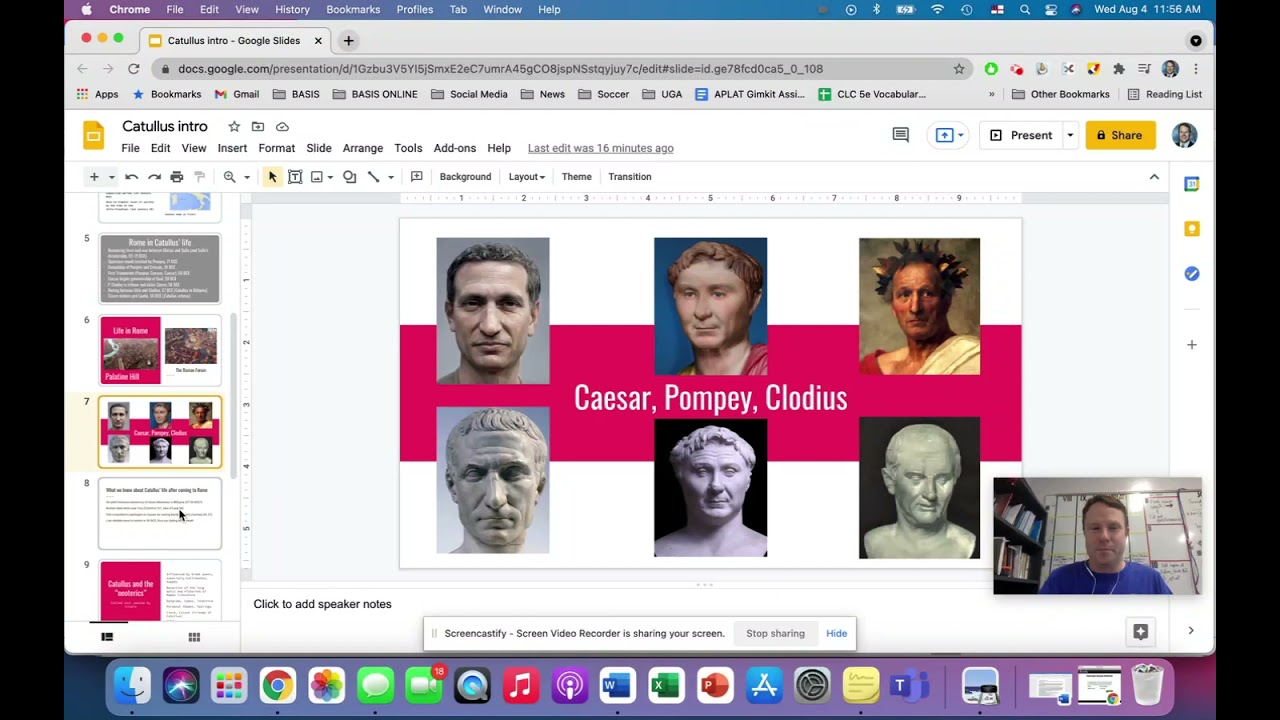Open the Reading List in bookmarks bar

click(x=1165, y=94)
